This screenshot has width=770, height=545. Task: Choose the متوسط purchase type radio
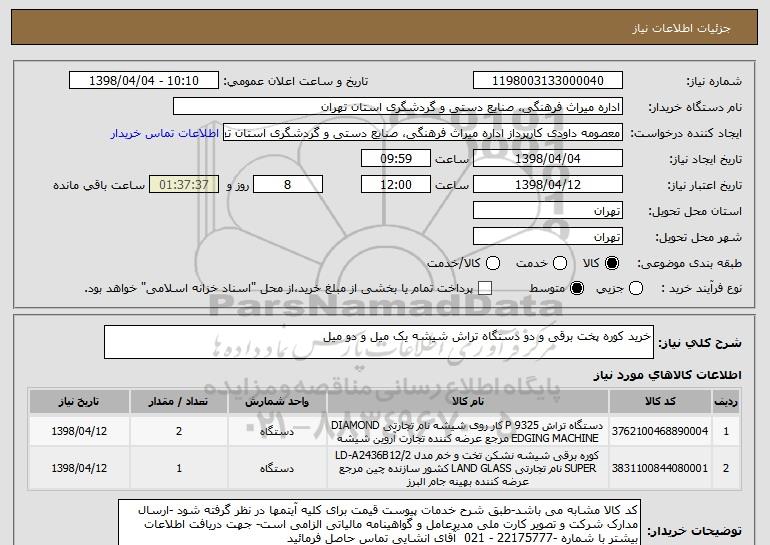(x=577, y=288)
